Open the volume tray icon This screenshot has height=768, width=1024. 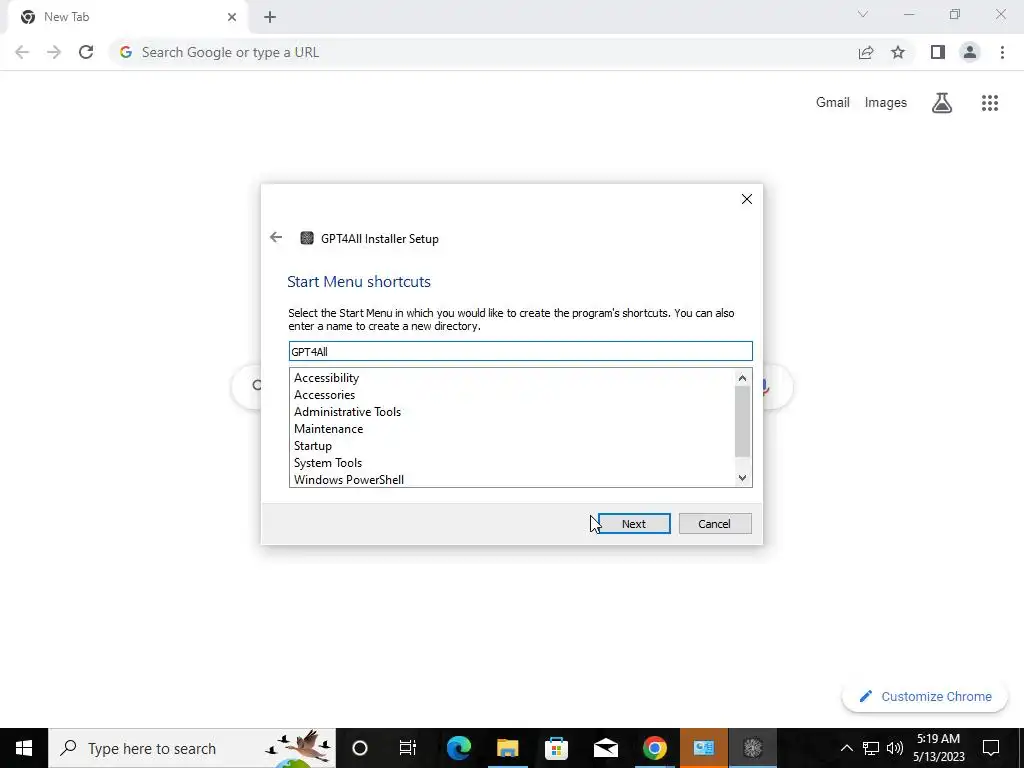point(895,748)
